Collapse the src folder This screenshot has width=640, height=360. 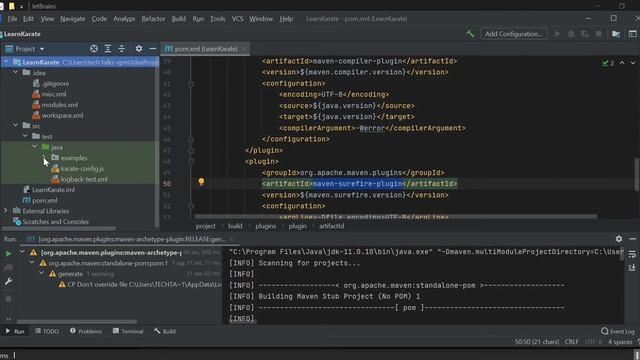point(16,125)
